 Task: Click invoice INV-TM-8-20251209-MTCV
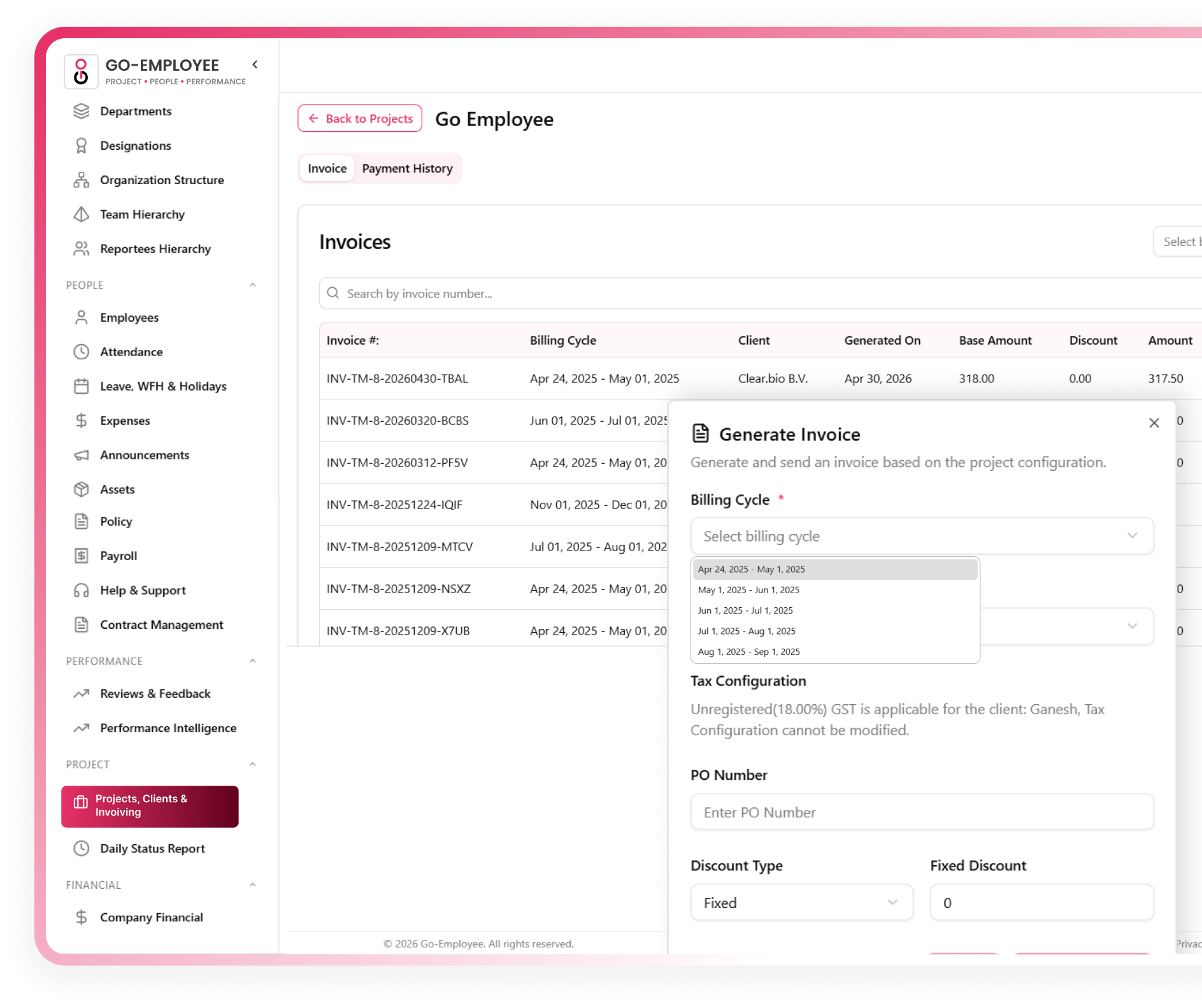click(400, 547)
